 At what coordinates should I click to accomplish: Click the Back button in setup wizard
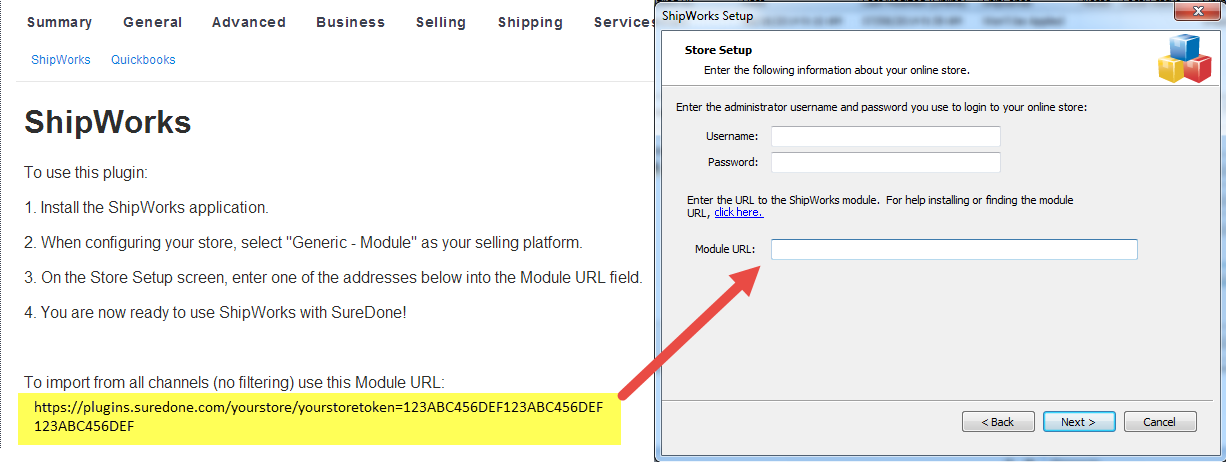pos(998,422)
